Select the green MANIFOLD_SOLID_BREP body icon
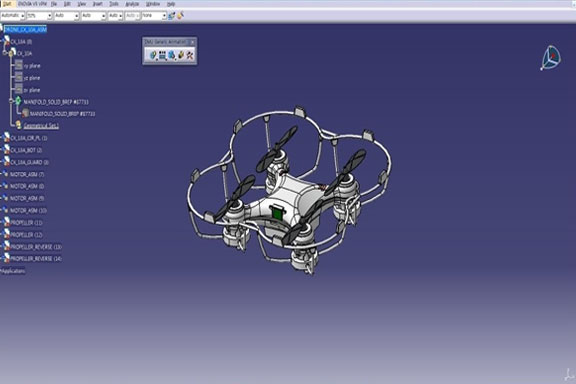This screenshot has width=576, height=384. click(18, 101)
